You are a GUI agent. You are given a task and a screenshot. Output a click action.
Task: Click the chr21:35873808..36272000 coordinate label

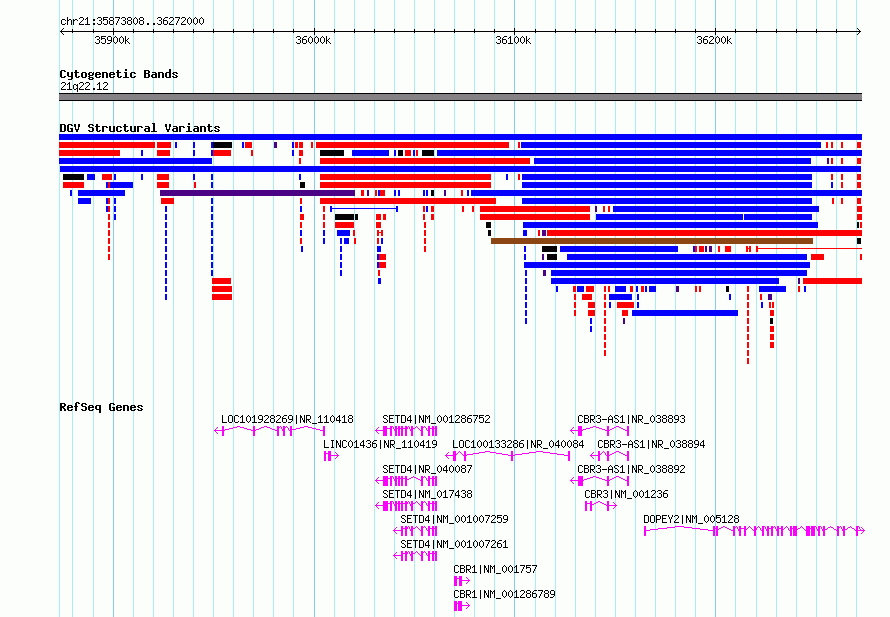[132, 21]
